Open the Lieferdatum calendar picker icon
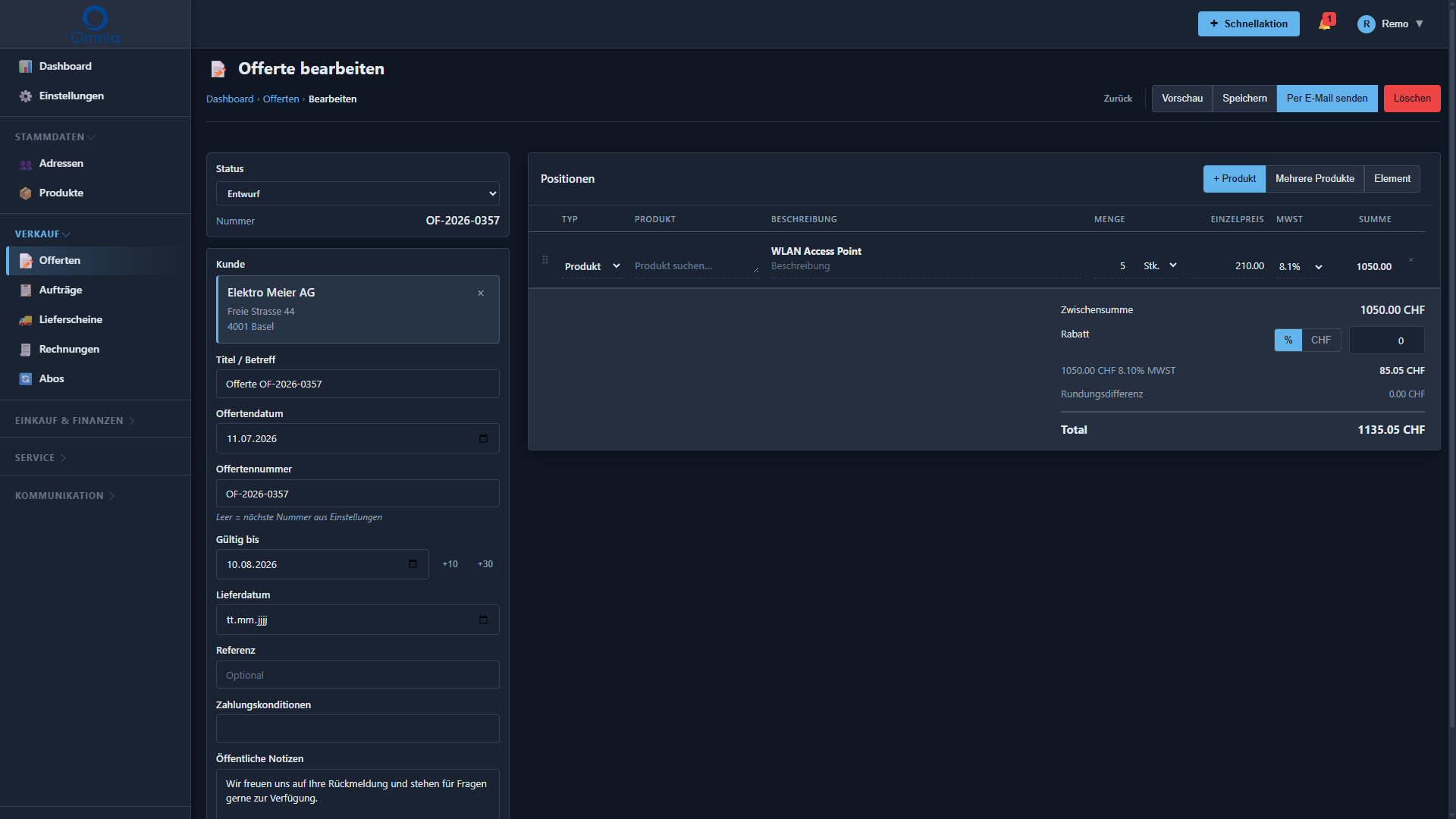Image resolution: width=1456 pixels, height=819 pixels. (x=483, y=620)
